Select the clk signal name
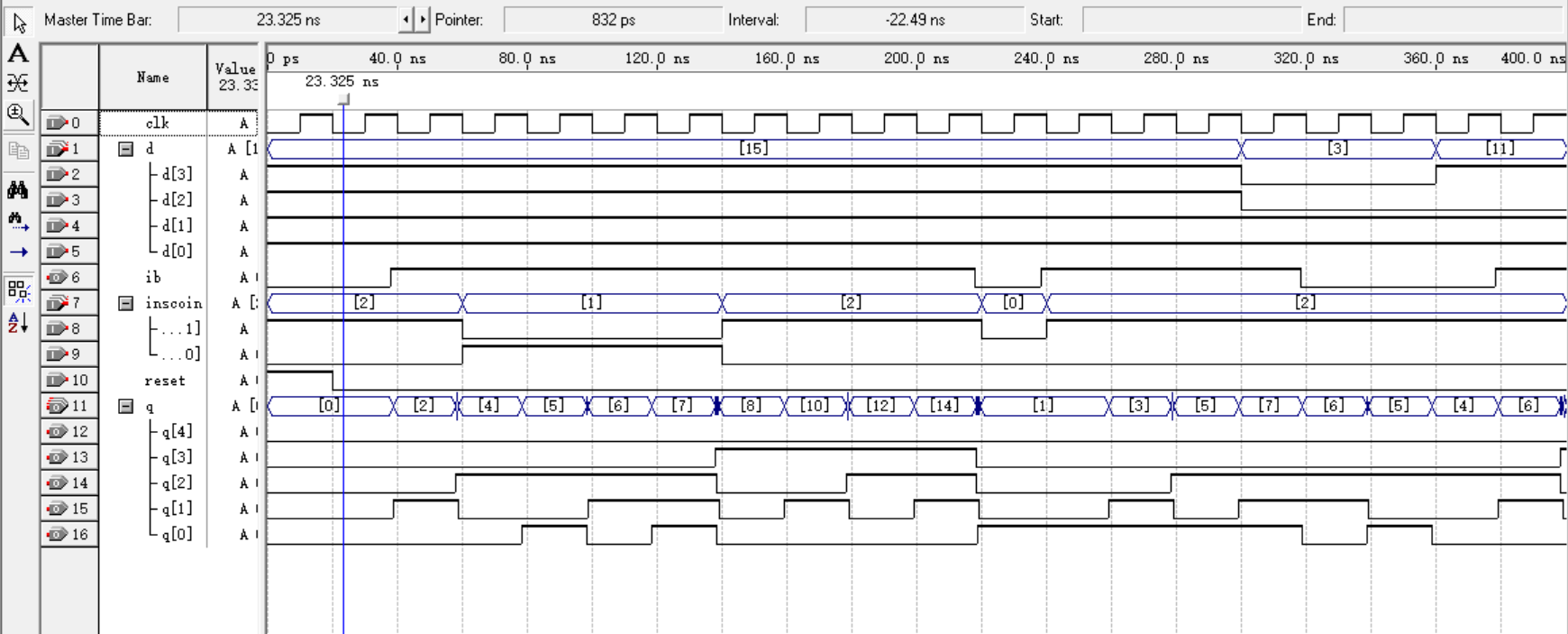Viewport: 1568px width, 634px height. coord(157,123)
